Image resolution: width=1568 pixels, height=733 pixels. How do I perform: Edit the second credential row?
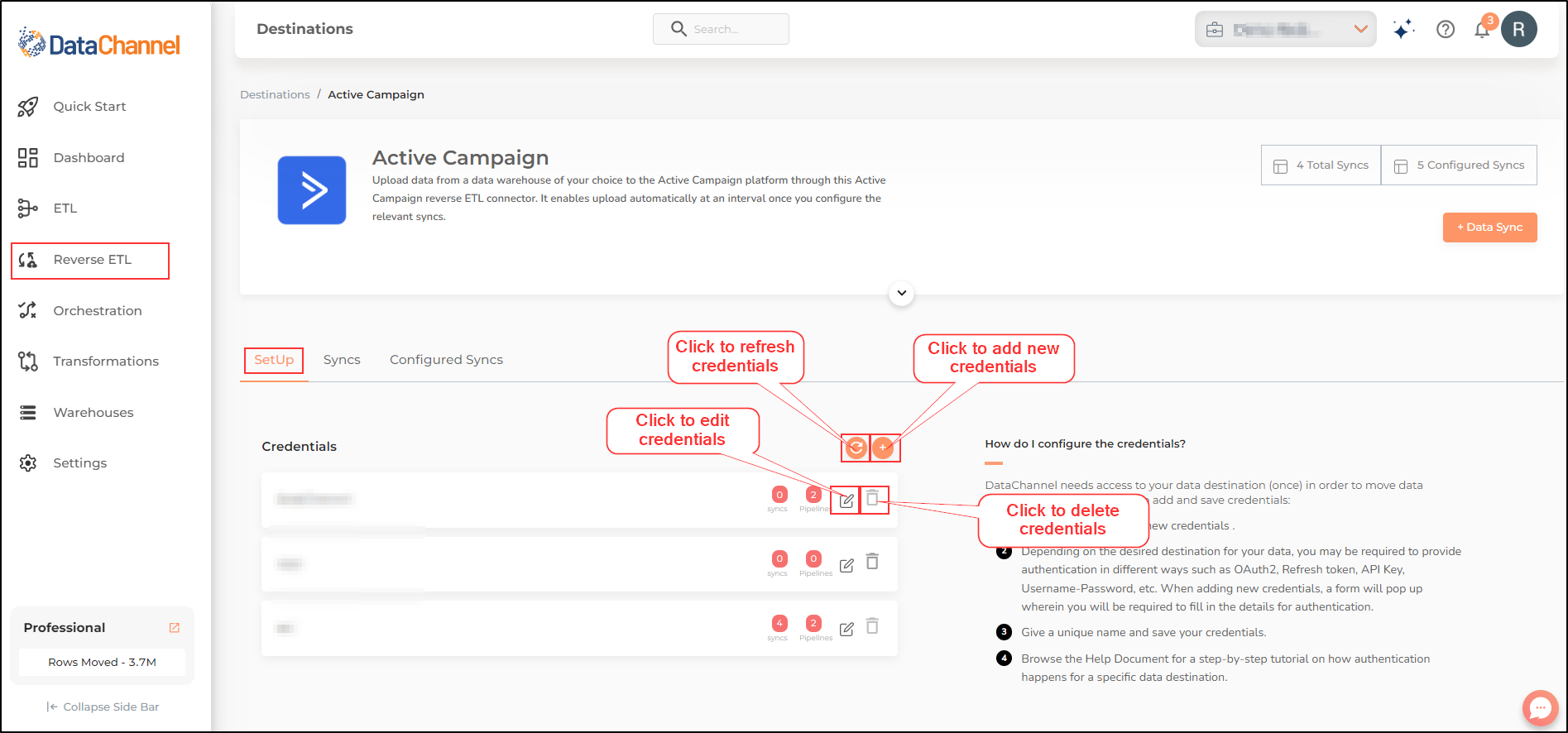click(x=846, y=565)
